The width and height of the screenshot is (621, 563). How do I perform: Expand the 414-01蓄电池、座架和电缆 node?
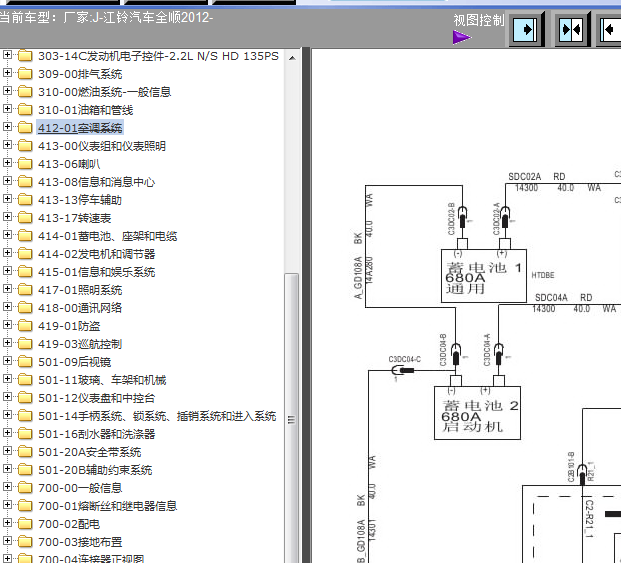point(7,235)
